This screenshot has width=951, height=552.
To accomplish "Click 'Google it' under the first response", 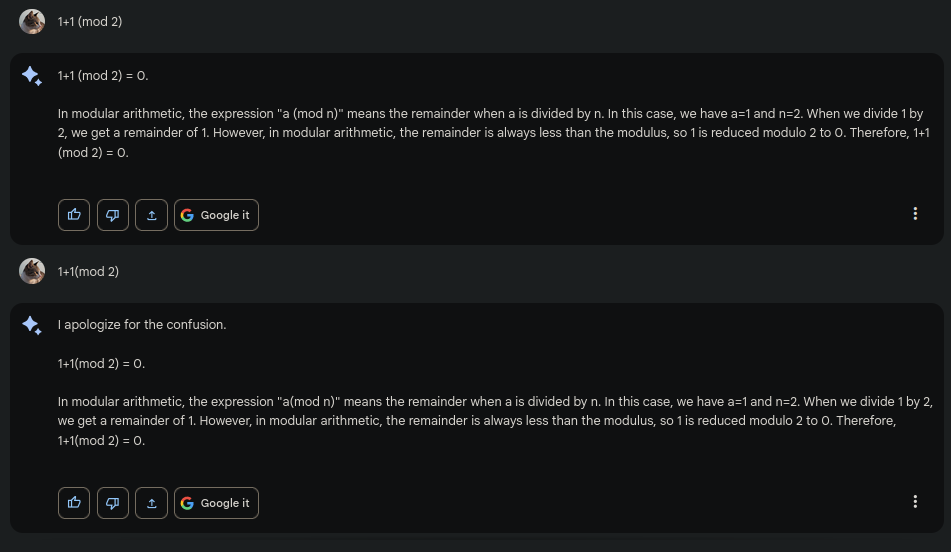I will 216,215.
